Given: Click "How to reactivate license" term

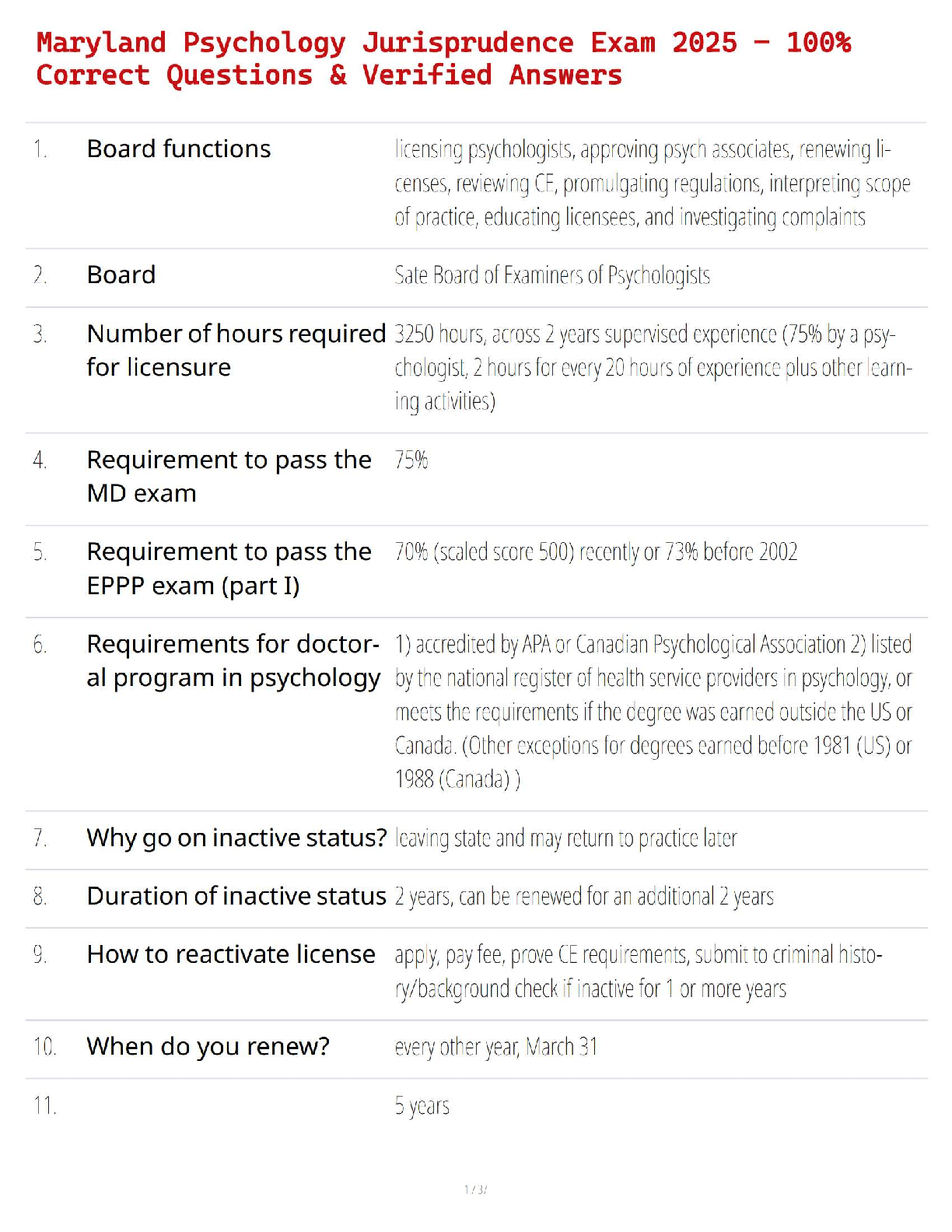Looking at the screenshot, I should click(x=231, y=954).
